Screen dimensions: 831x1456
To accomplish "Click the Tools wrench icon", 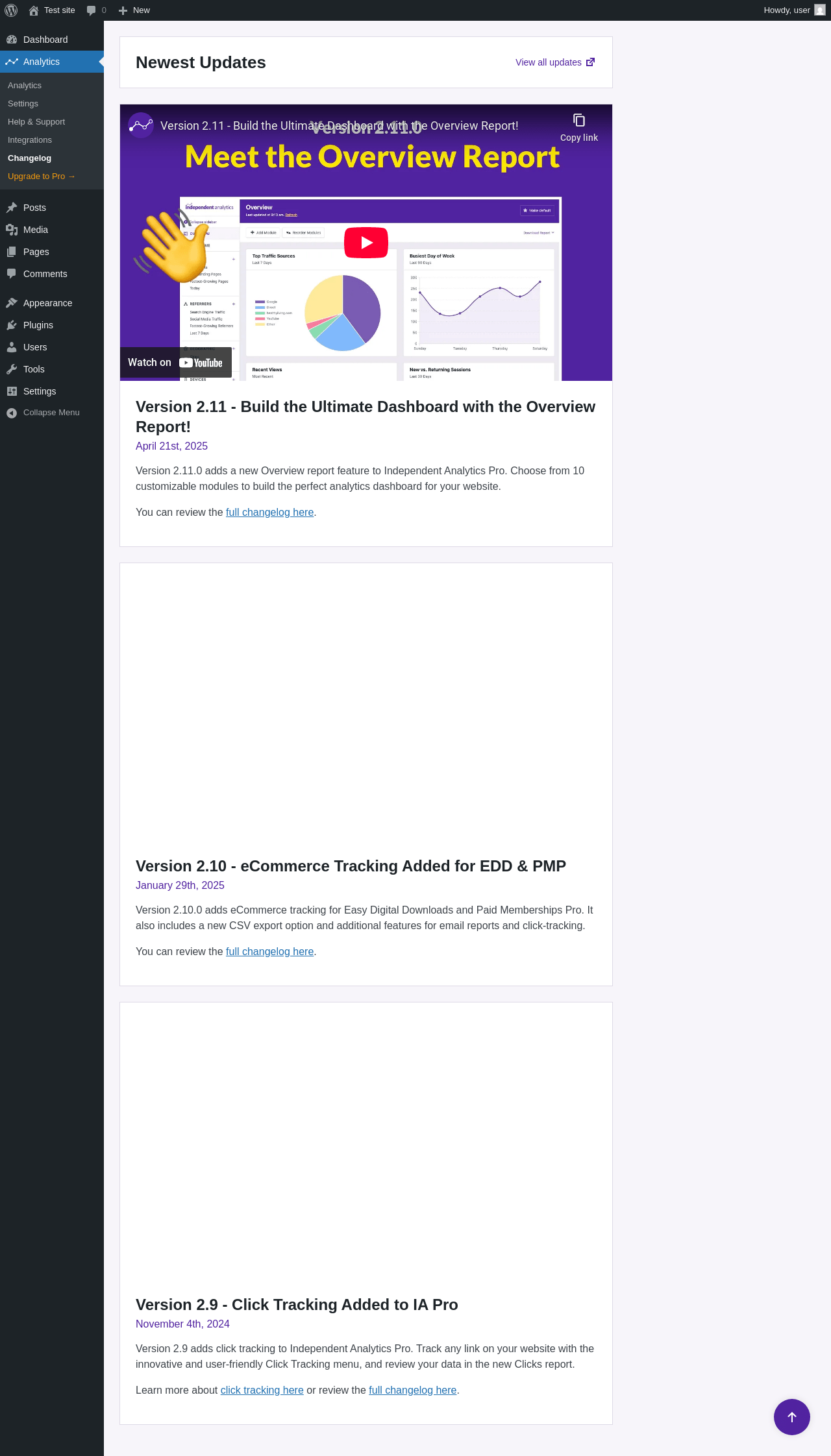I will click(x=12, y=369).
